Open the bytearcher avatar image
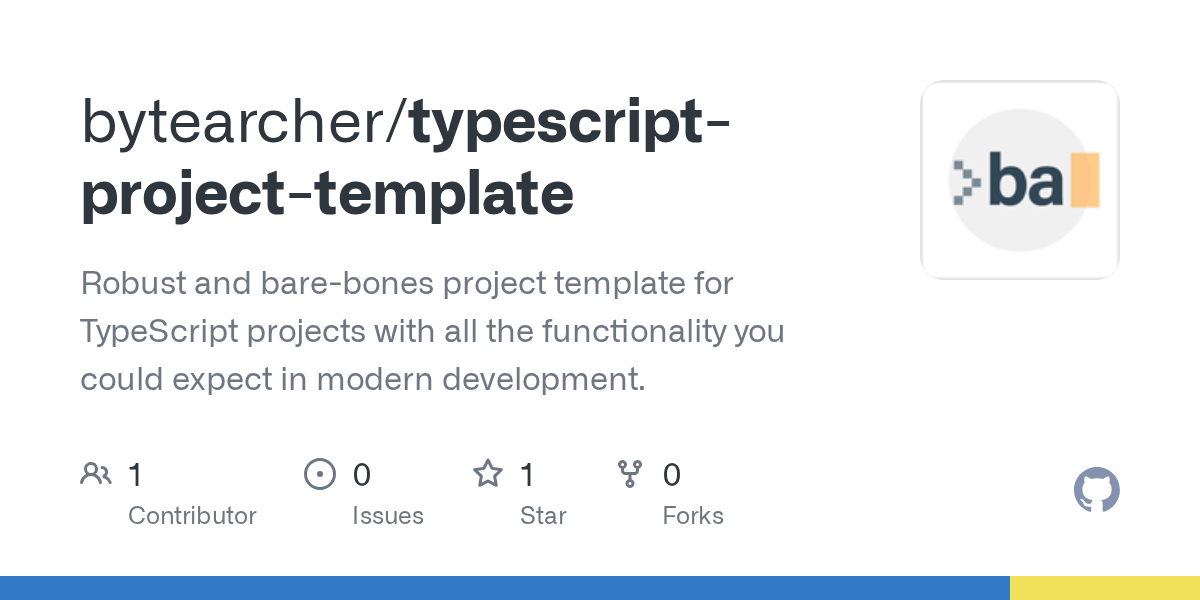 point(1020,180)
